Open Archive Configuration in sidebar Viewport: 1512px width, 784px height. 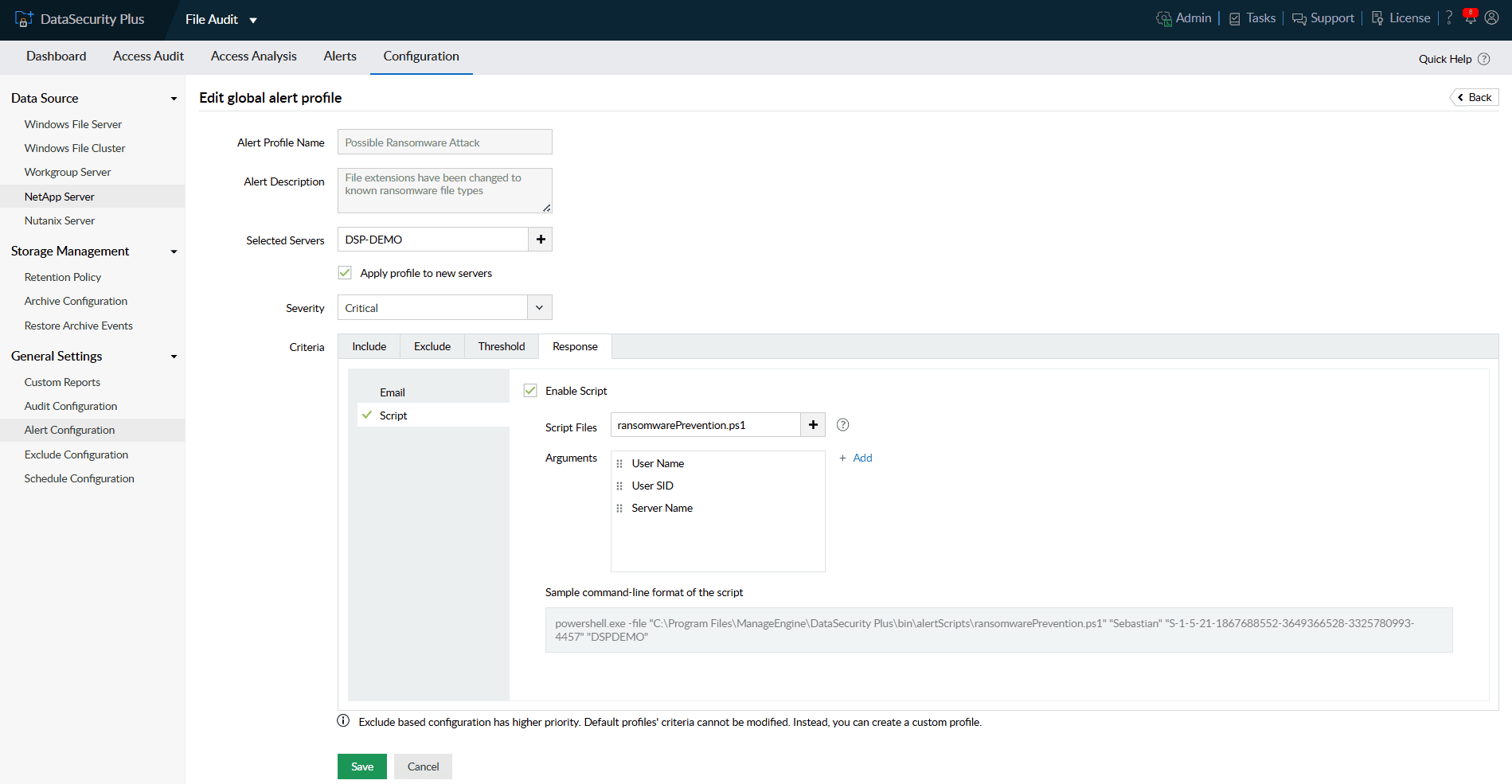pos(76,301)
